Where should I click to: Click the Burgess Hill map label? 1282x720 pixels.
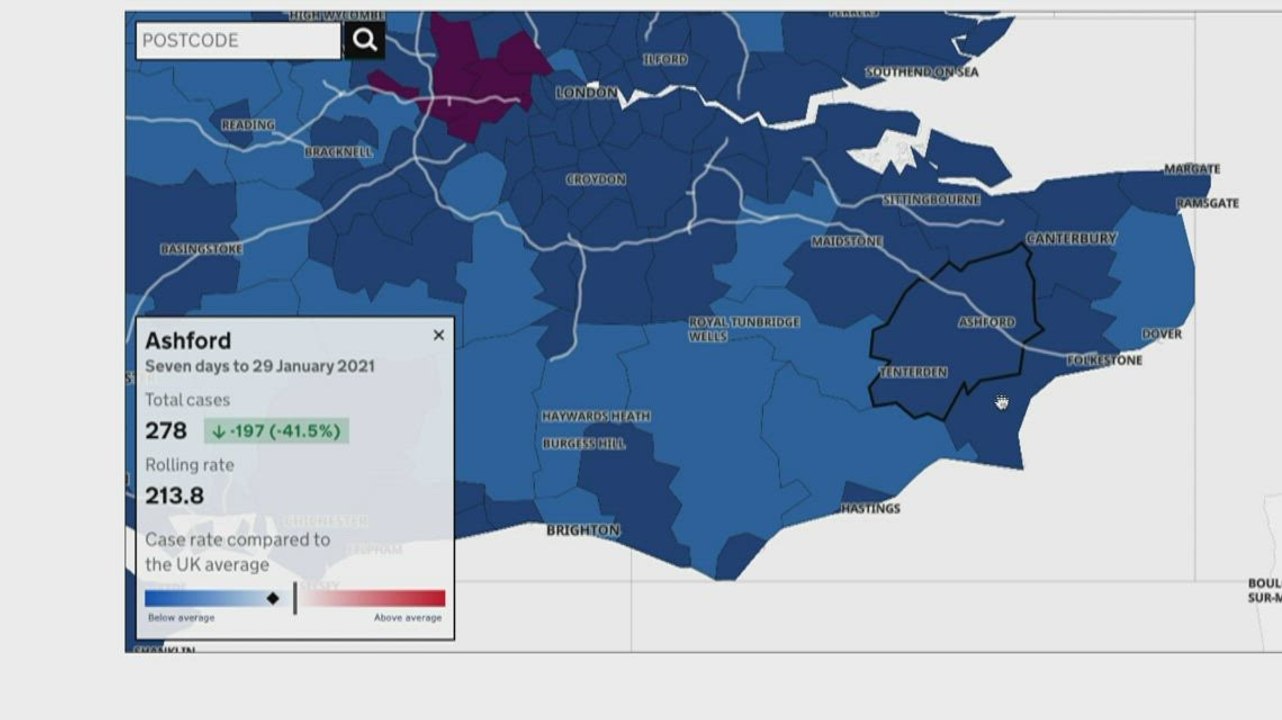point(584,444)
